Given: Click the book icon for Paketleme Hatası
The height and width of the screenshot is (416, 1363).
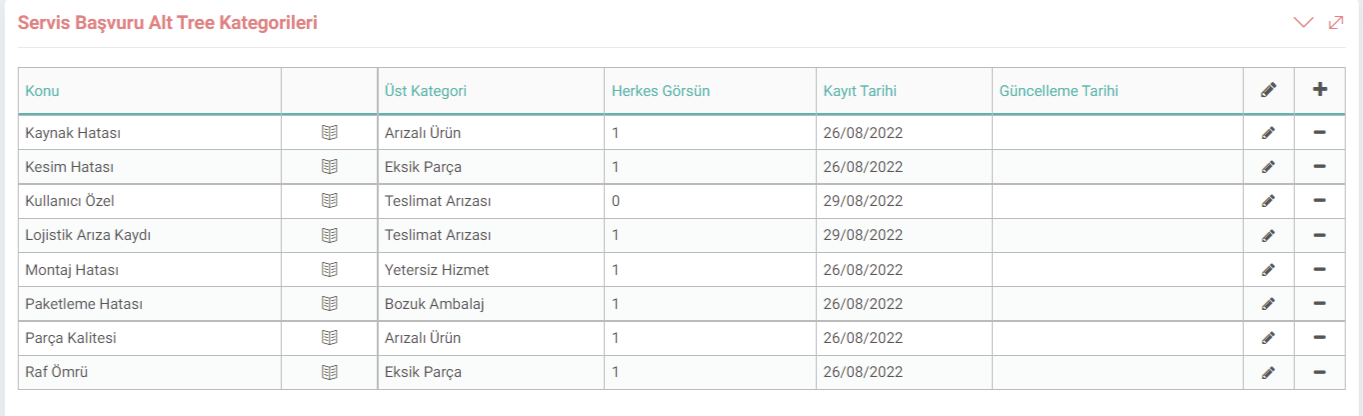Looking at the screenshot, I should [x=329, y=304].
